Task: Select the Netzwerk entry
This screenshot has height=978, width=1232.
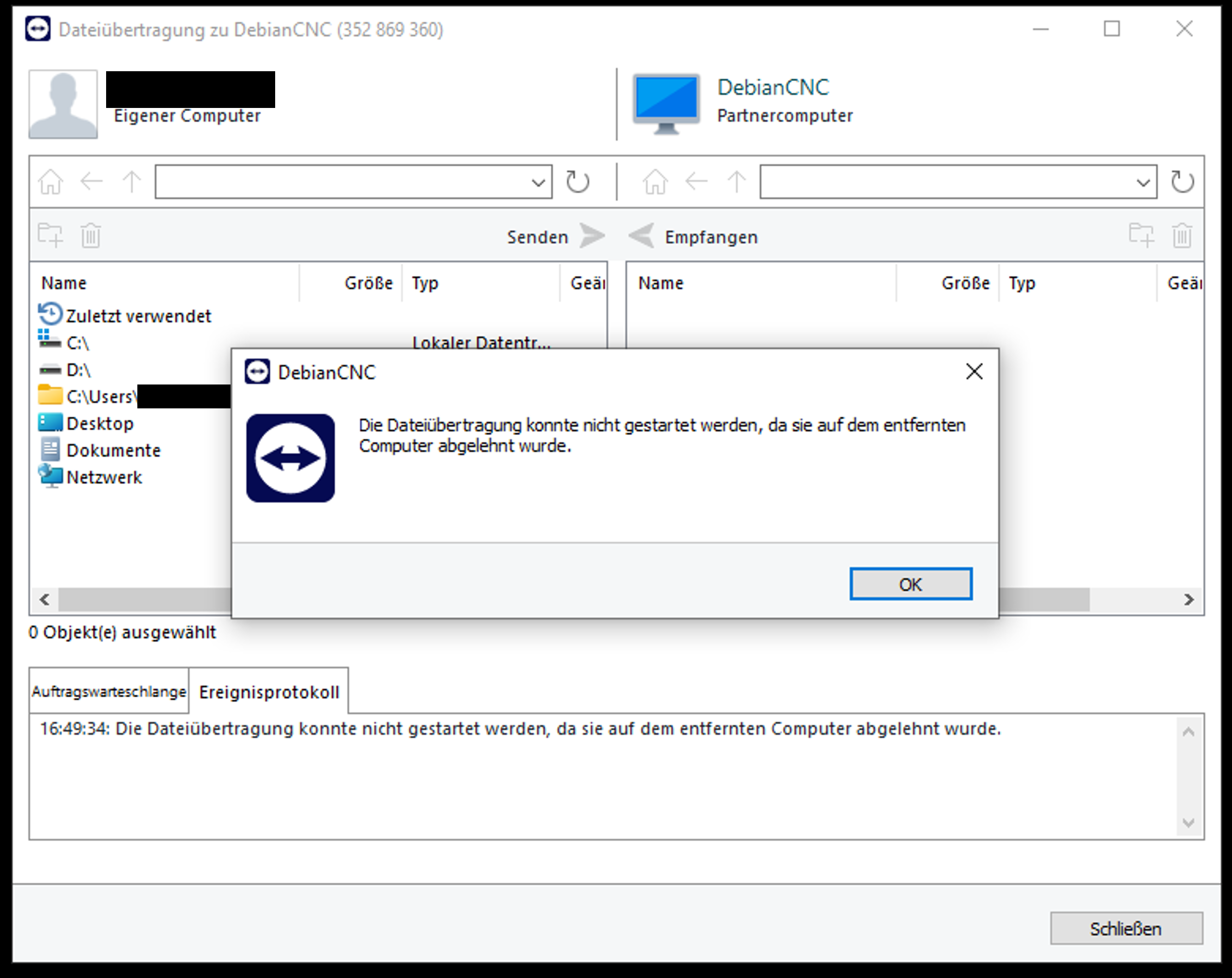Action: tap(104, 477)
